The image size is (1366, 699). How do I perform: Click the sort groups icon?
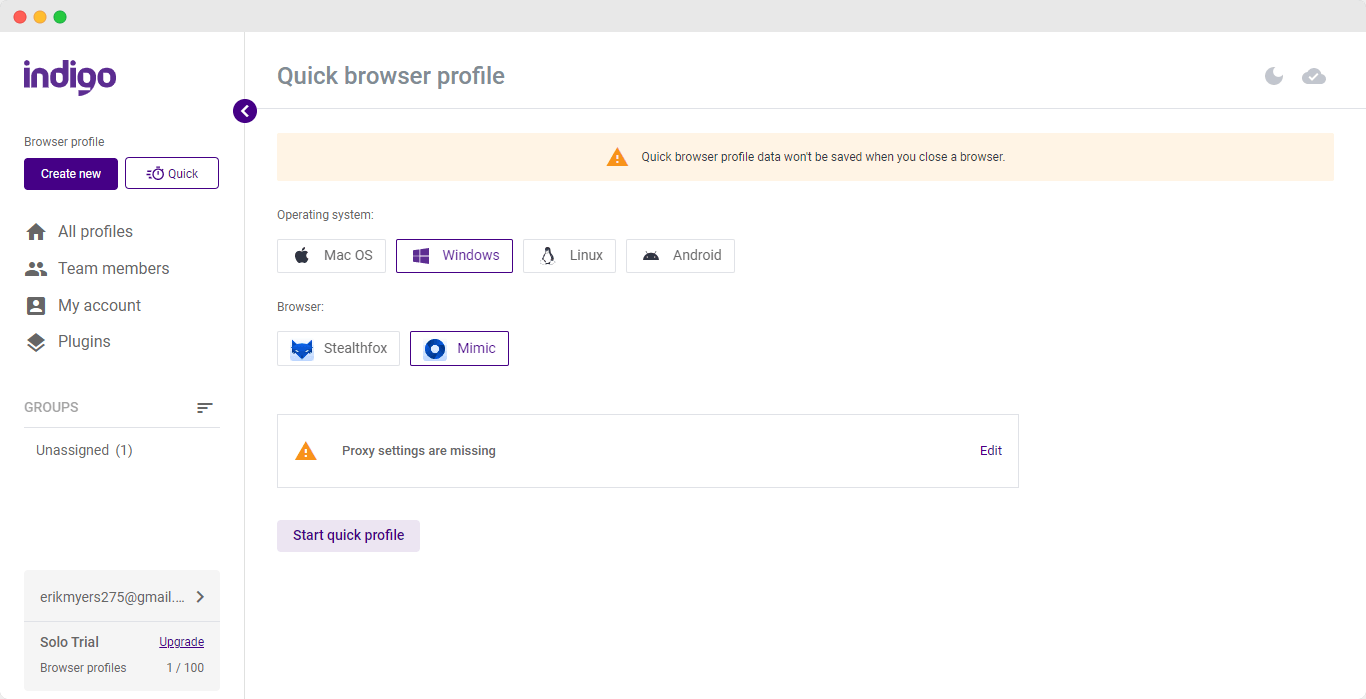(x=205, y=408)
